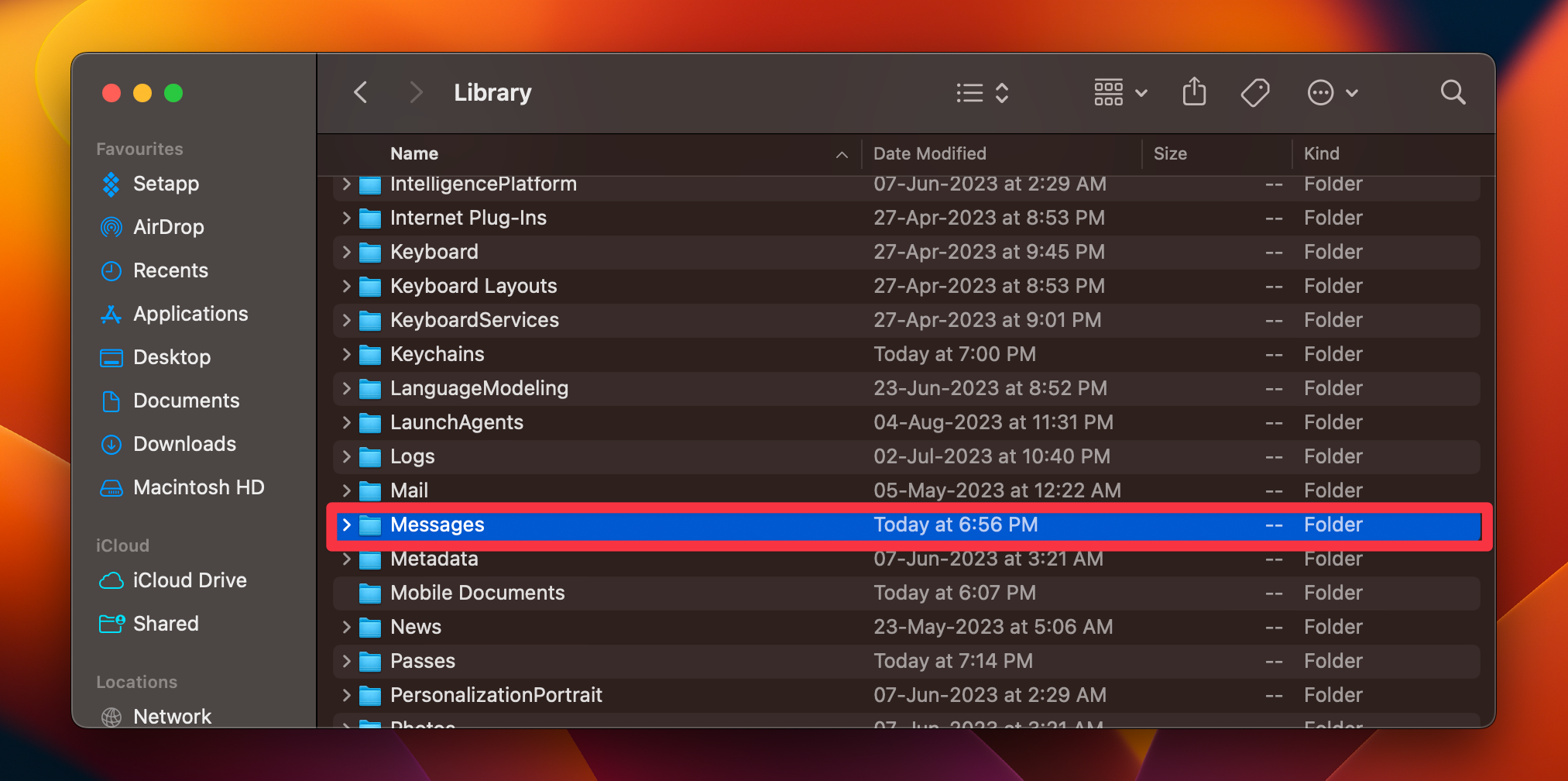Click the "23-May-2023 at 5:06 AM" date
The image size is (1568, 781).
(x=993, y=627)
